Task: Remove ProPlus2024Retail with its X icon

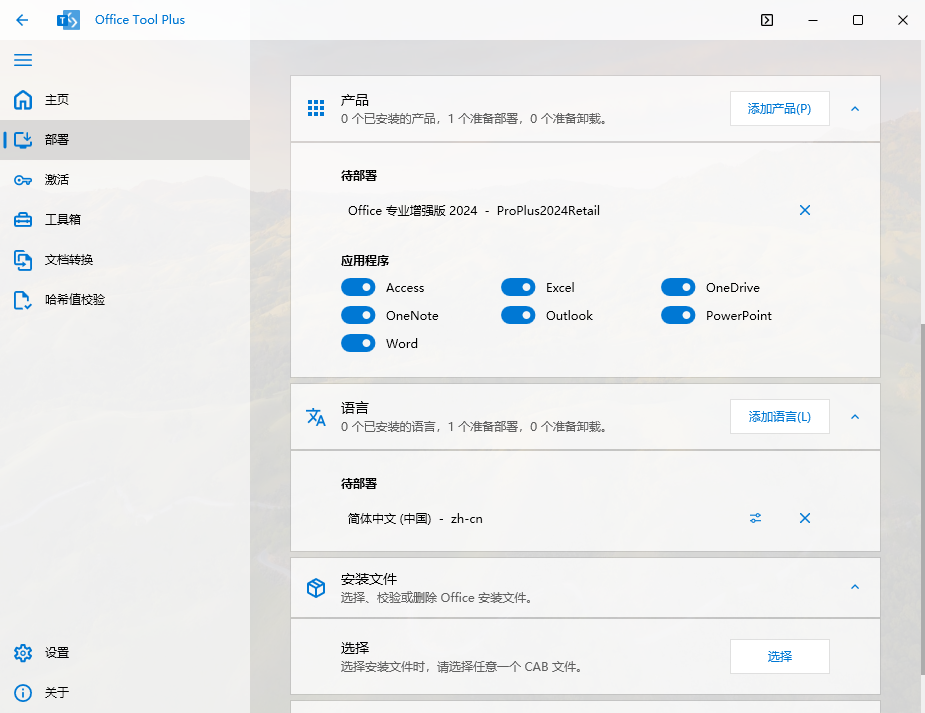Action: coord(805,210)
